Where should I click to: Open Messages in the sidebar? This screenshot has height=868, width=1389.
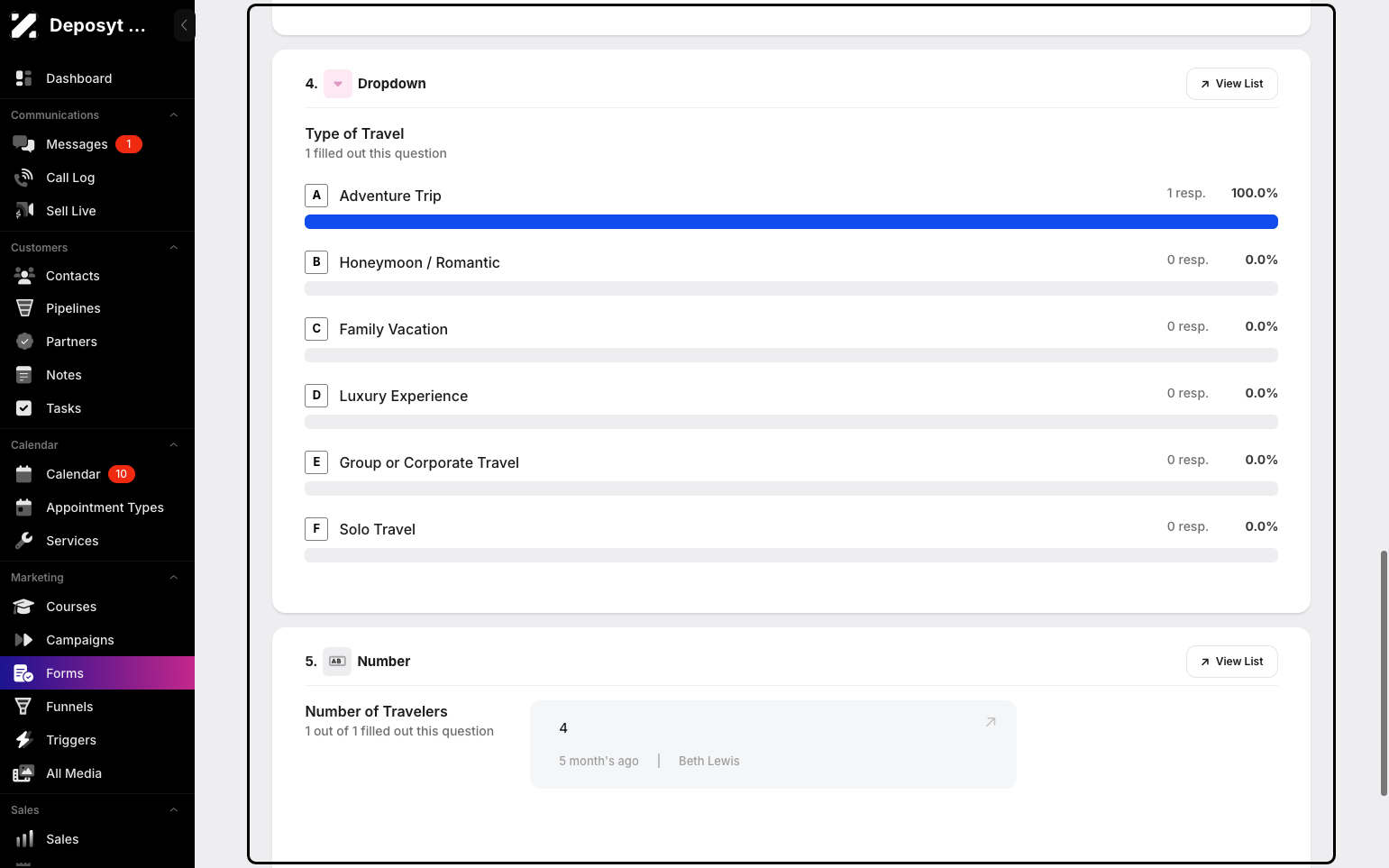click(77, 144)
